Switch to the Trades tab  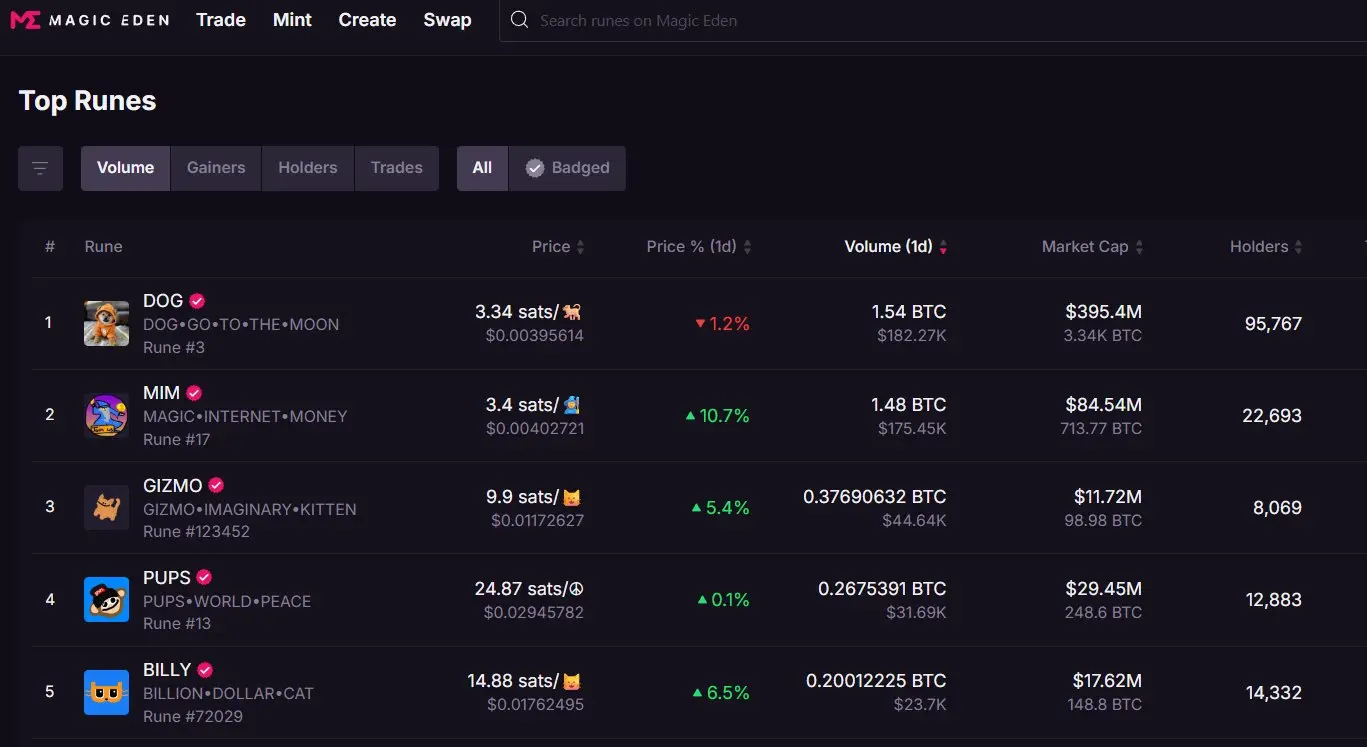click(x=397, y=168)
